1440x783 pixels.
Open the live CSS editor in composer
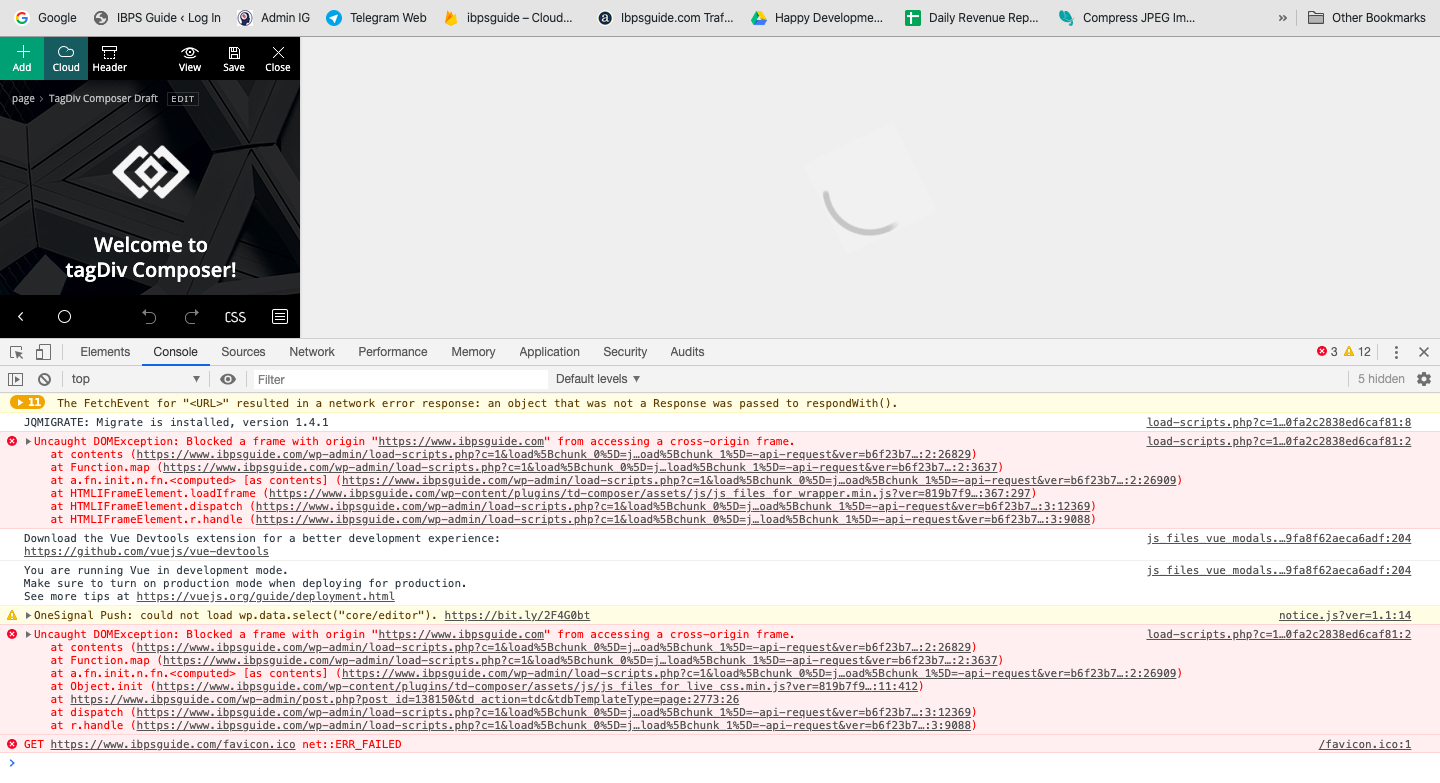pos(235,317)
